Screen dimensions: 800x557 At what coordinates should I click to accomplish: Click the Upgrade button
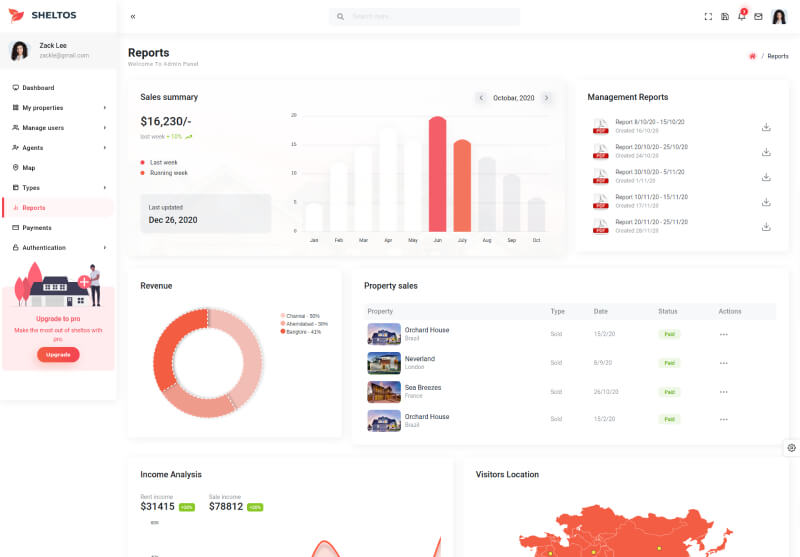58,354
